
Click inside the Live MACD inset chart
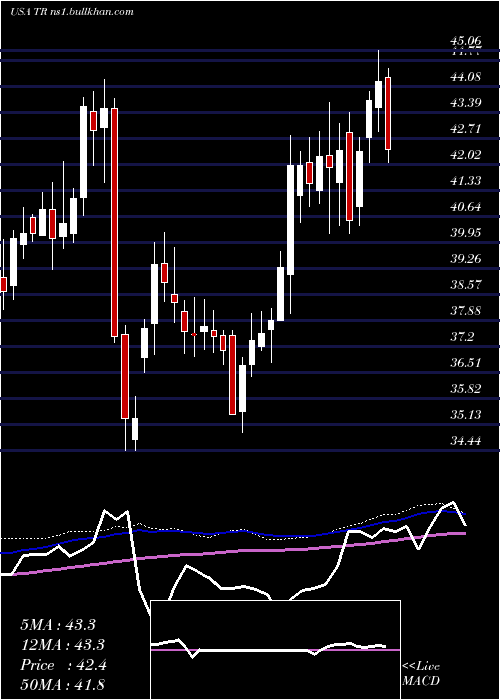pyautogui.click(x=275, y=650)
